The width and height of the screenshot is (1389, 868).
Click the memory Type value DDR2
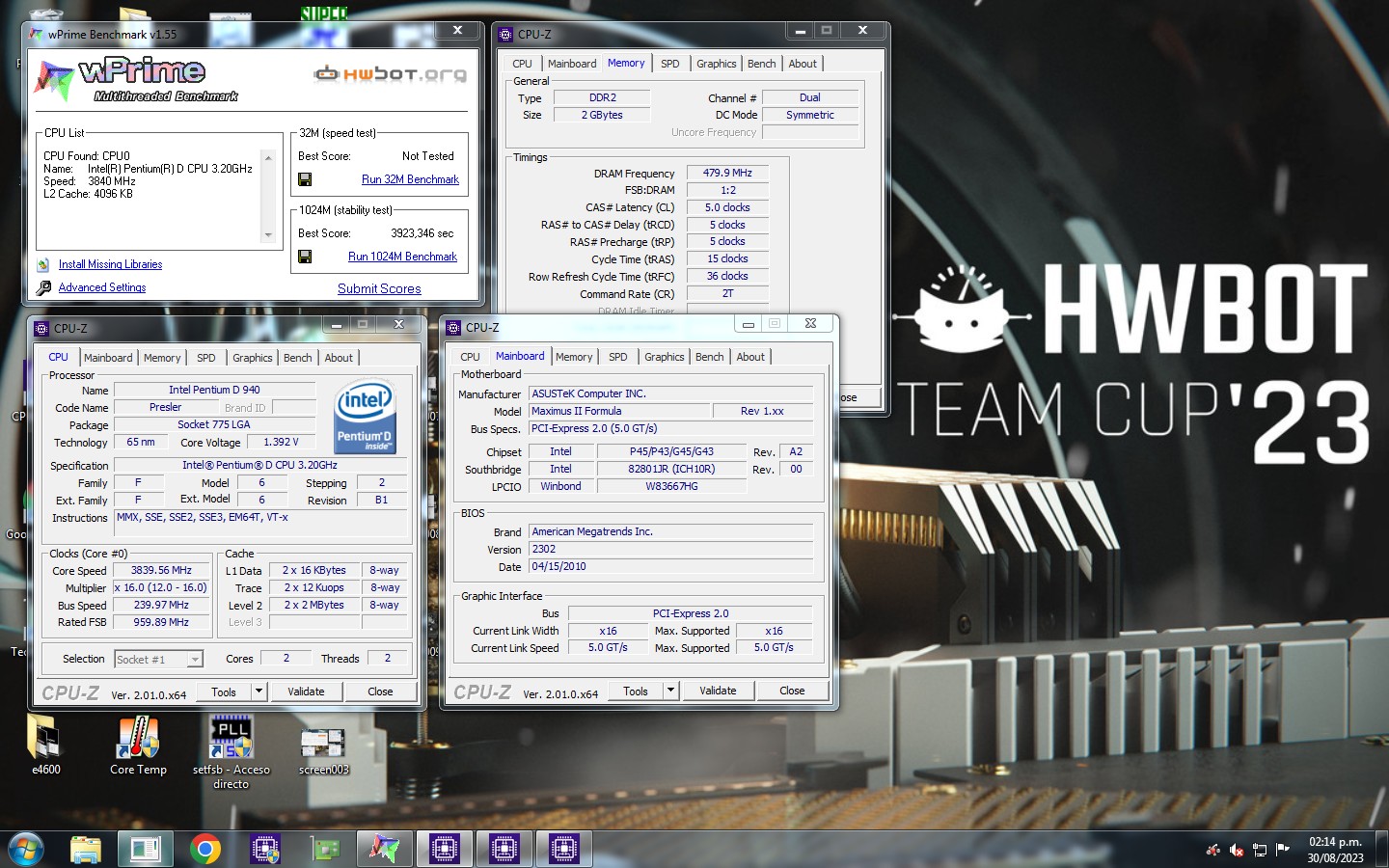602,97
